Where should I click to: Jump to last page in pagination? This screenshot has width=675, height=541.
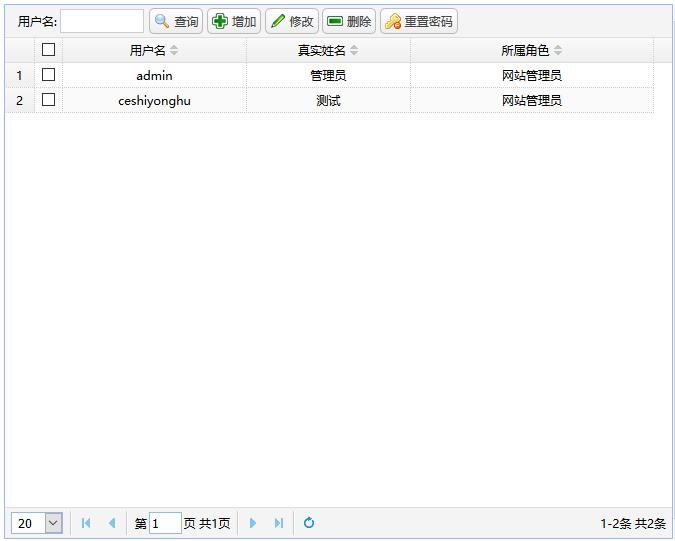[279, 523]
